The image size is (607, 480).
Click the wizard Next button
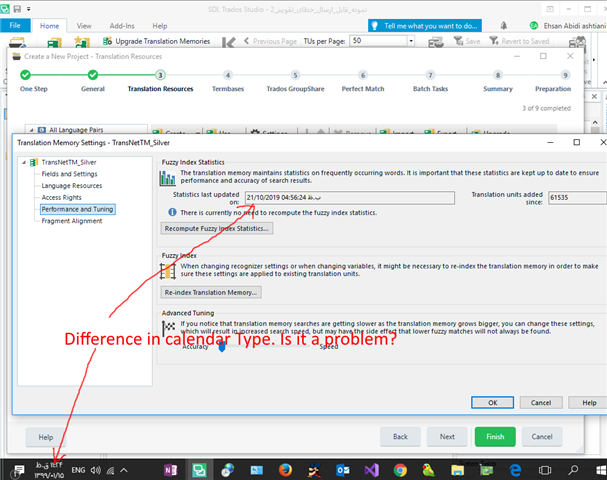pyautogui.click(x=447, y=437)
